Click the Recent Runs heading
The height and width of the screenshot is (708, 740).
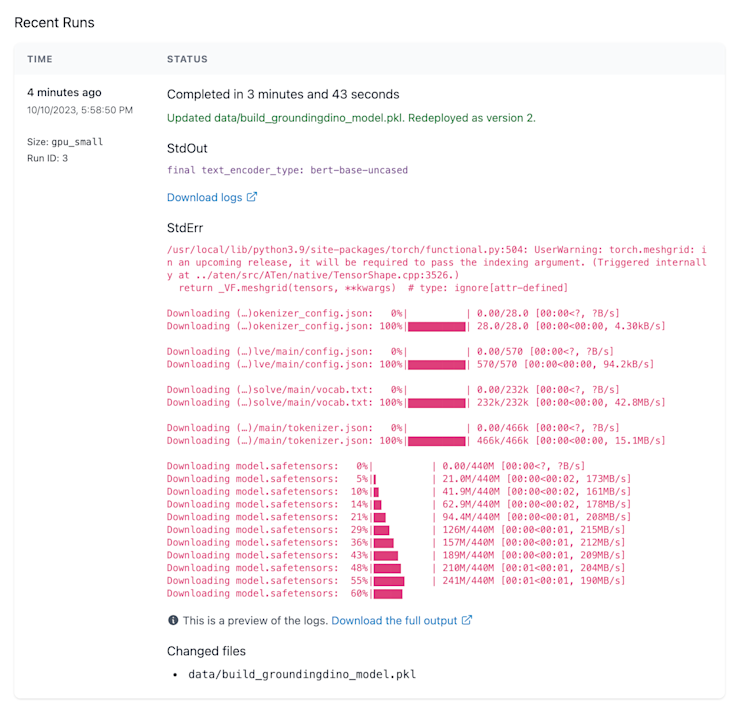(x=54, y=23)
